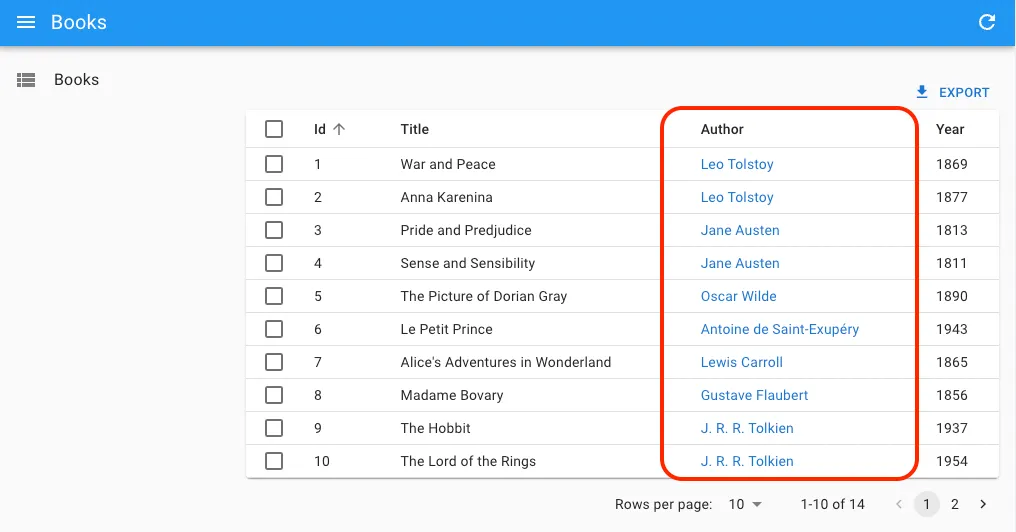Click the download icon beside Export
Viewport: 1016px width, 532px height.
click(922, 92)
